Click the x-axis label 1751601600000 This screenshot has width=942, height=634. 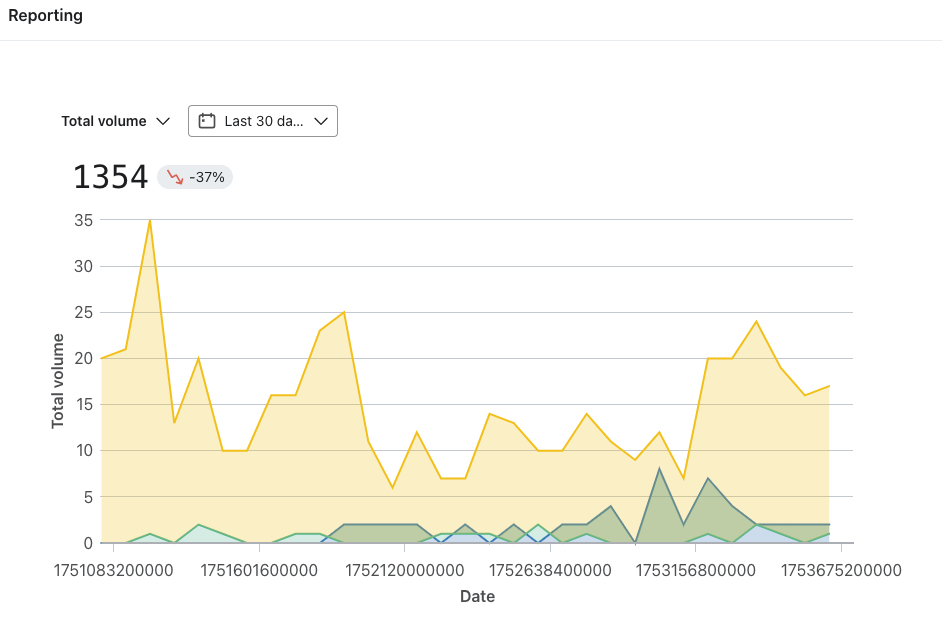tap(260, 571)
